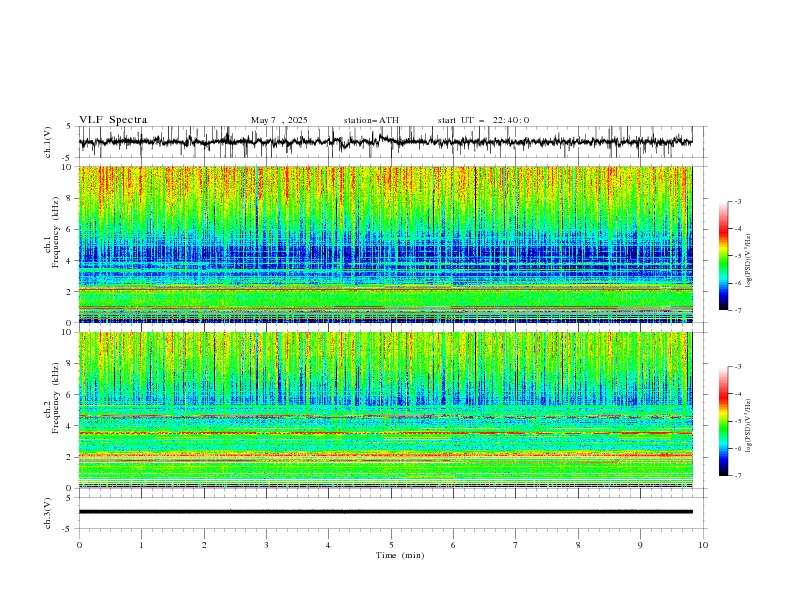Click the 'ch.3(V)' waveform axis label
Screen dimensions: 792x612
click(48, 513)
